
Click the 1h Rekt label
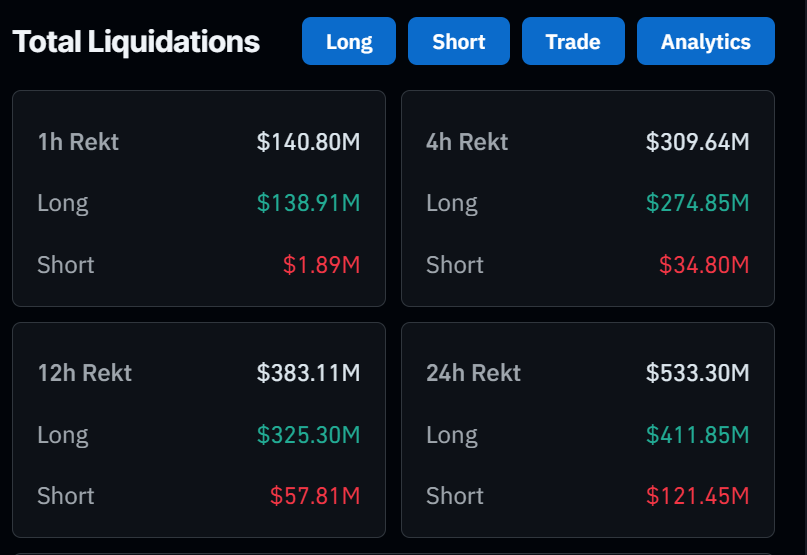tap(78, 142)
